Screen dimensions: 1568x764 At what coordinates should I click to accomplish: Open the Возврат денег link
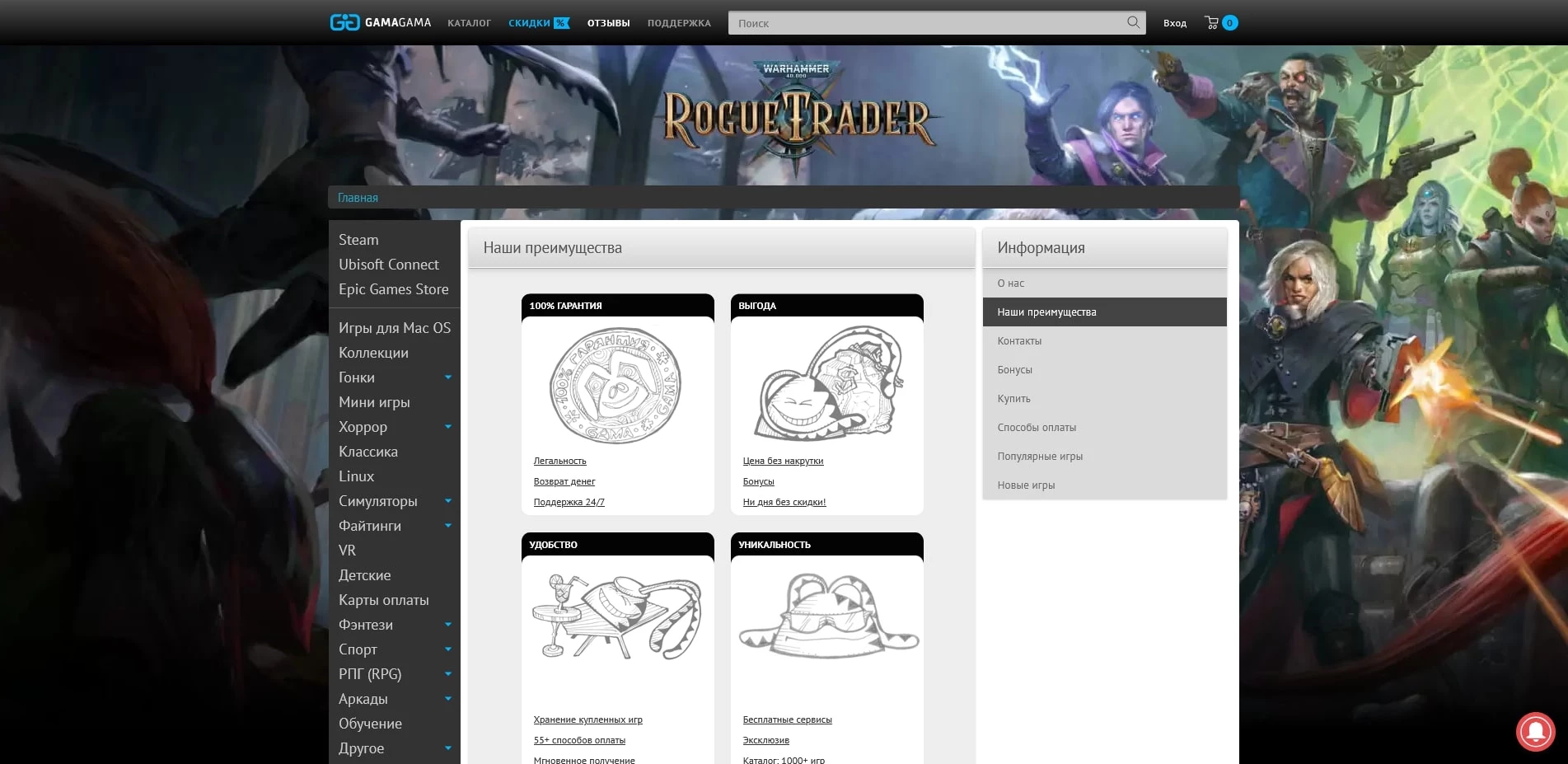click(x=564, y=481)
